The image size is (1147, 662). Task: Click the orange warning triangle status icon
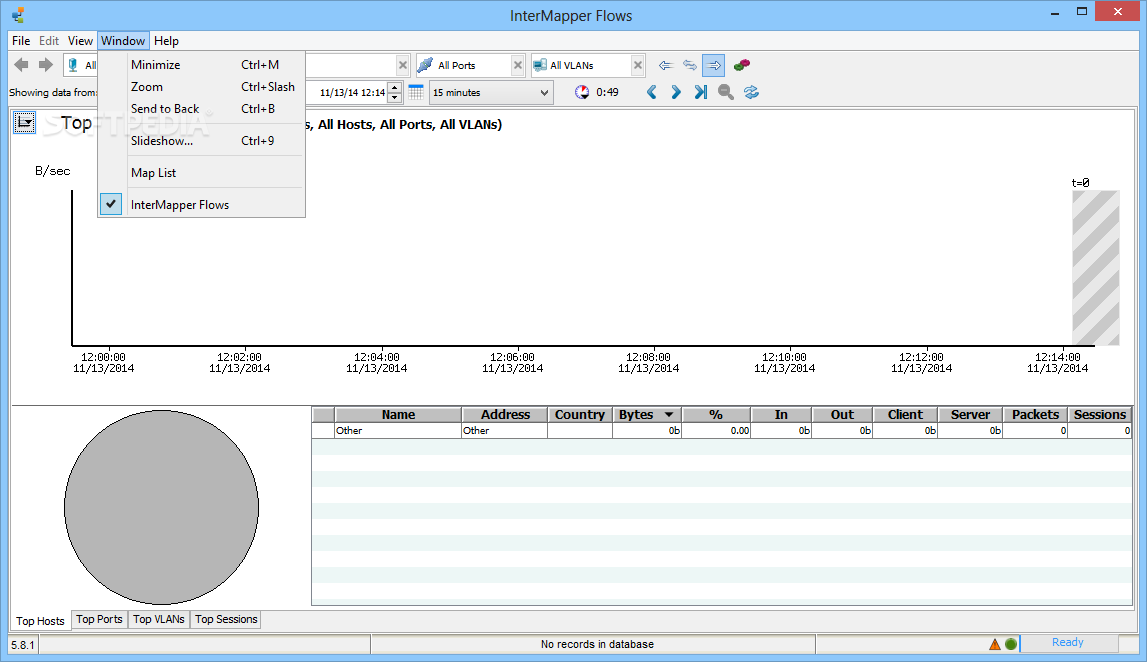[995, 644]
